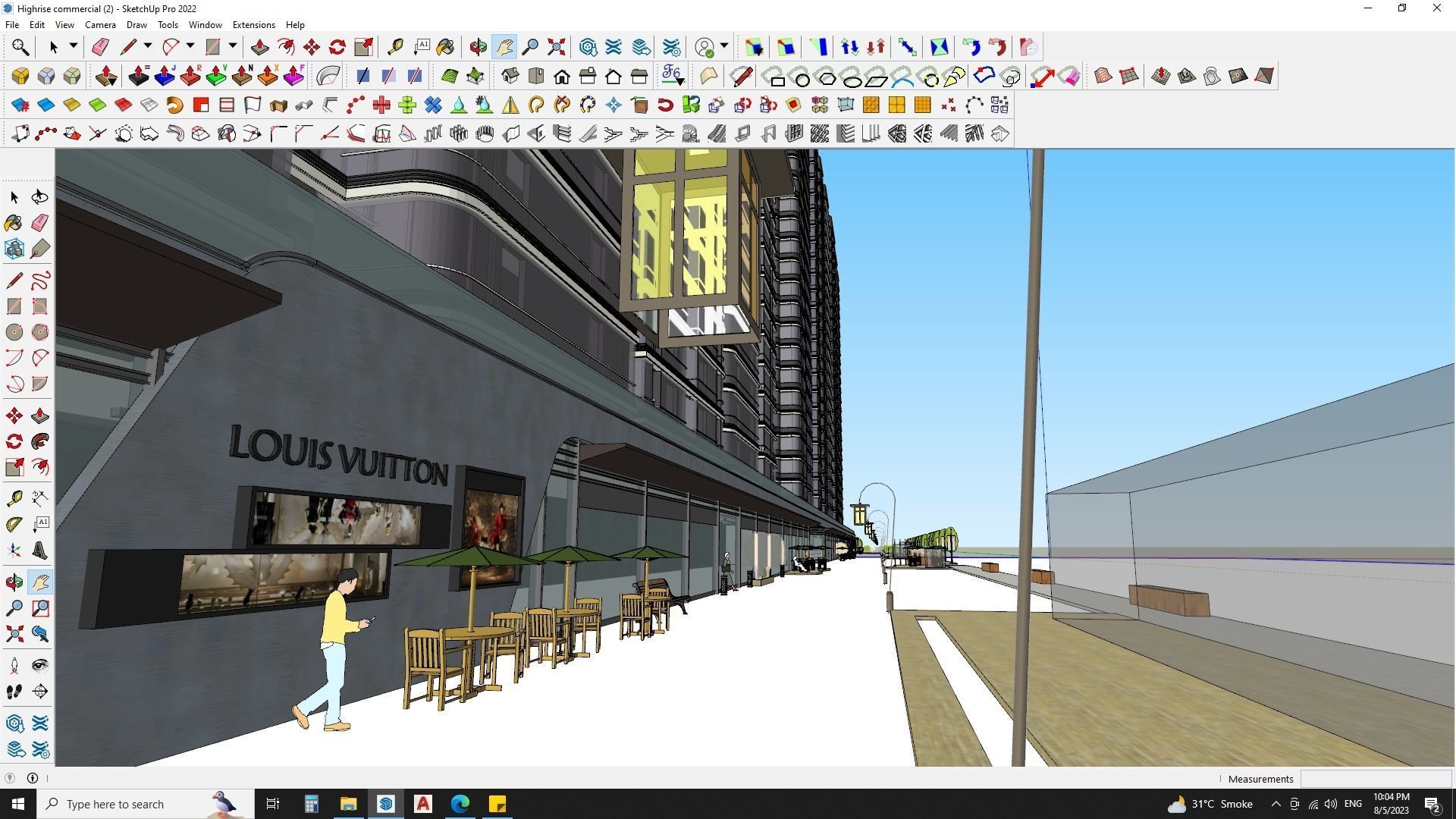The width and height of the screenshot is (1456, 819).
Task: Show hidden system tray icons
Action: click(1276, 804)
